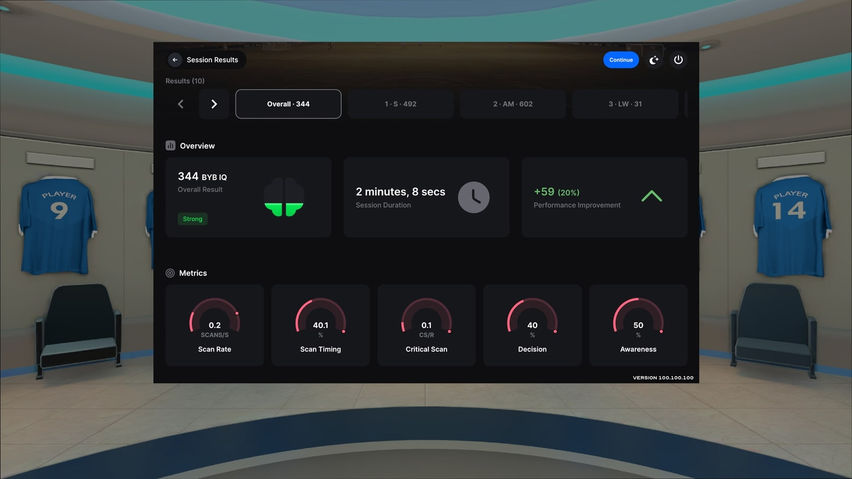Click the Results (10) label
This screenshot has height=479, width=852.
pyautogui.click(x=185, y=81)
